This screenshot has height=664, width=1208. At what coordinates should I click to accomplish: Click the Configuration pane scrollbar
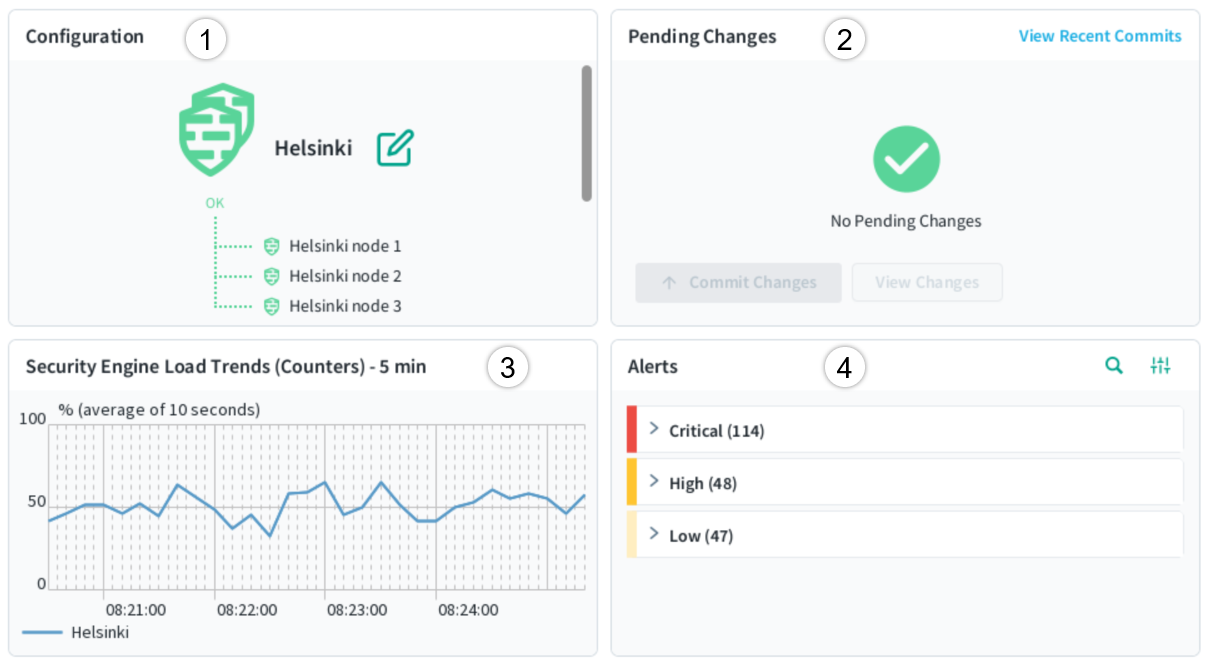[586, 133]
